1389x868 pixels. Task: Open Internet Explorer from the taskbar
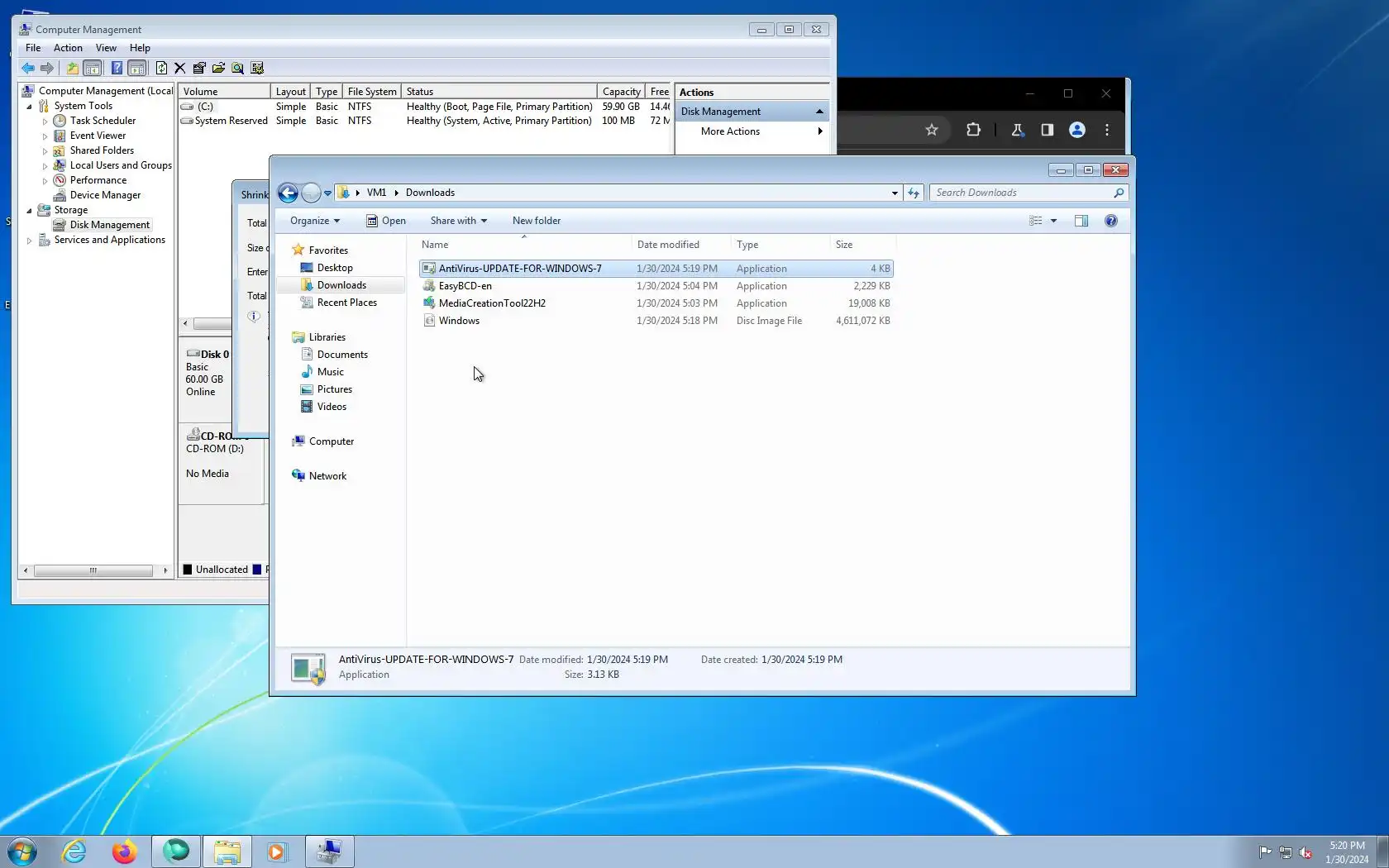click(74, 851)
